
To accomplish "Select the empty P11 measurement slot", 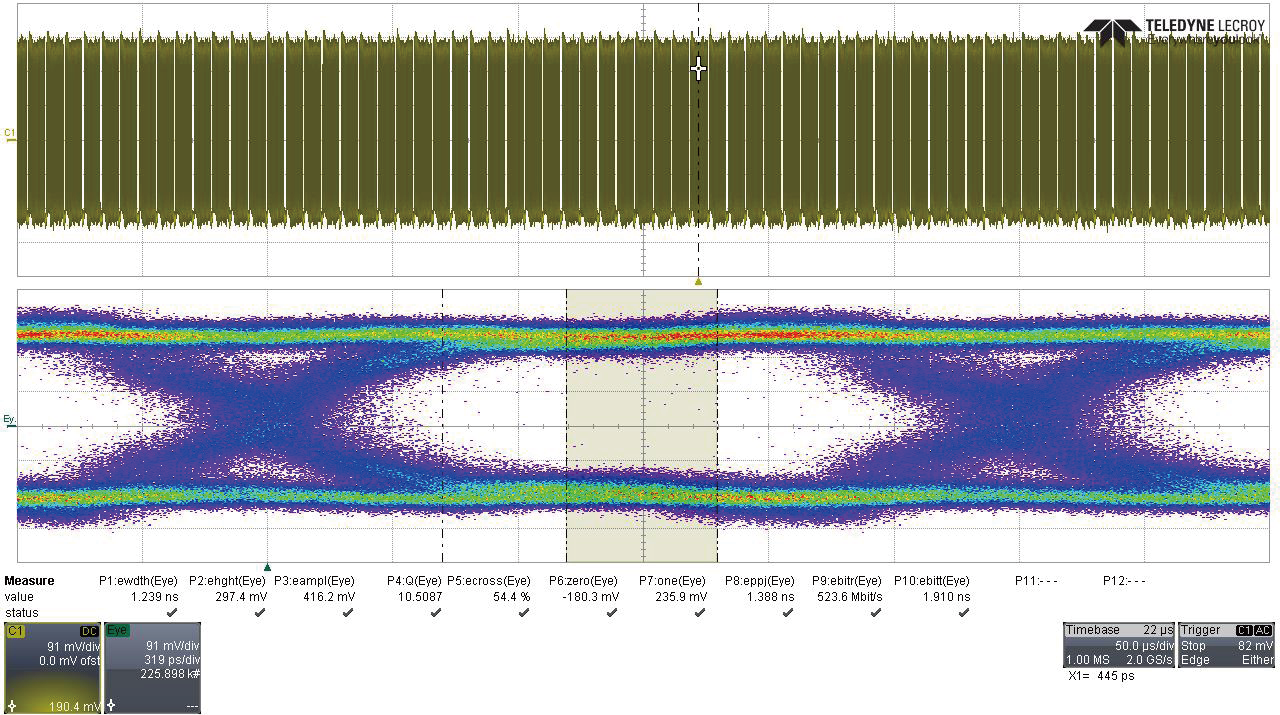I will [1036, 581].
